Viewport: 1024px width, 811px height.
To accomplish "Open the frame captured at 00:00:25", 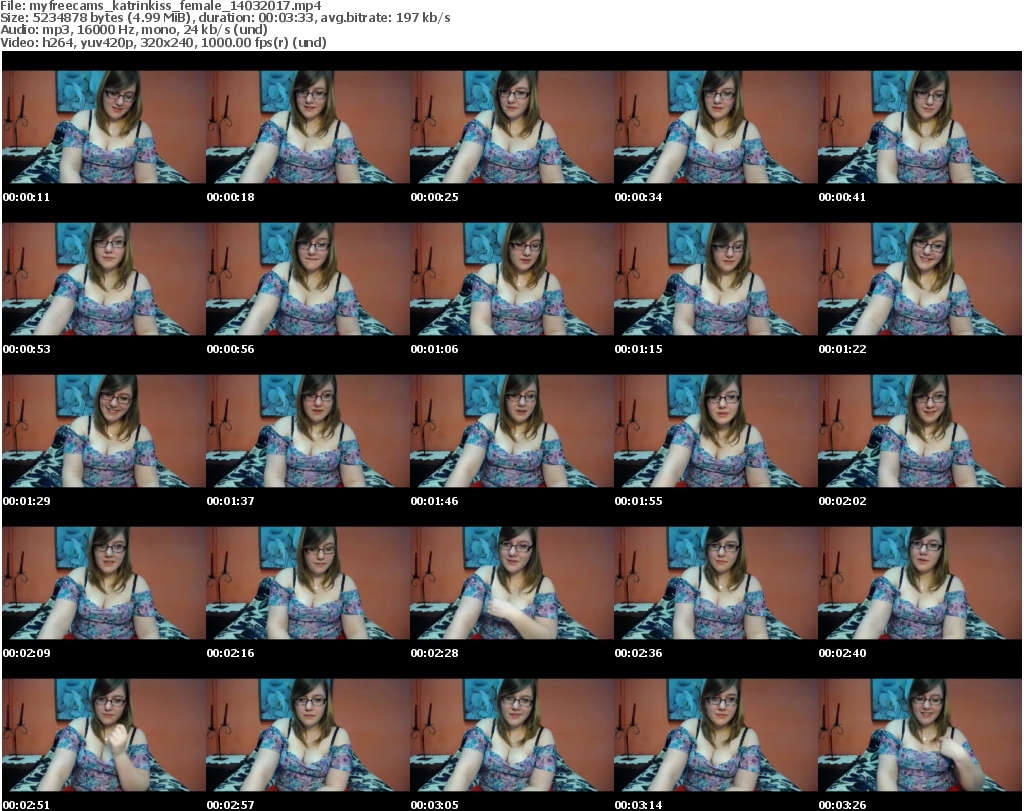I will [511, 127].
